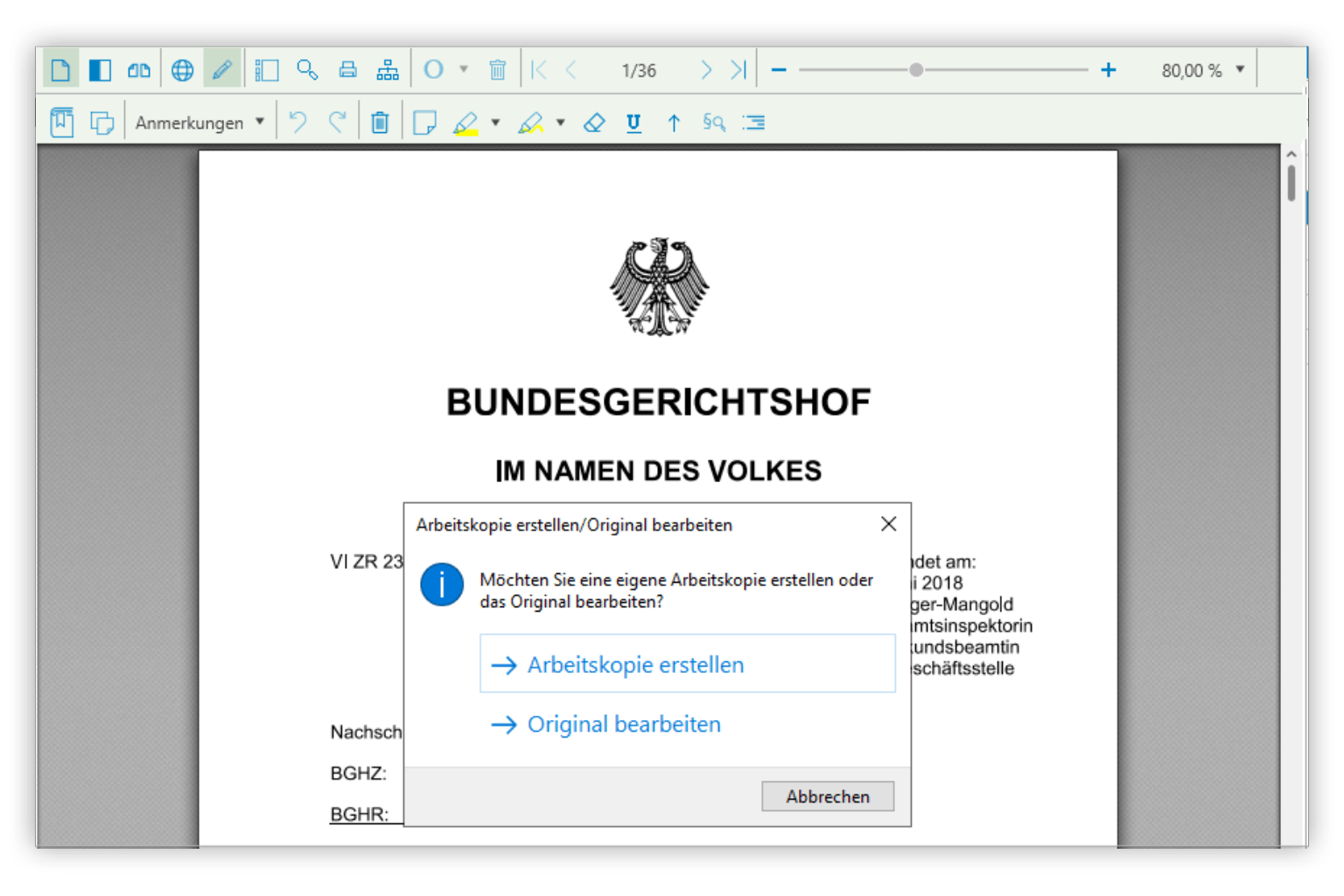1344x896 pixels.
Task: Click the hierarchy structure icon
Action: tap(387, 70)
